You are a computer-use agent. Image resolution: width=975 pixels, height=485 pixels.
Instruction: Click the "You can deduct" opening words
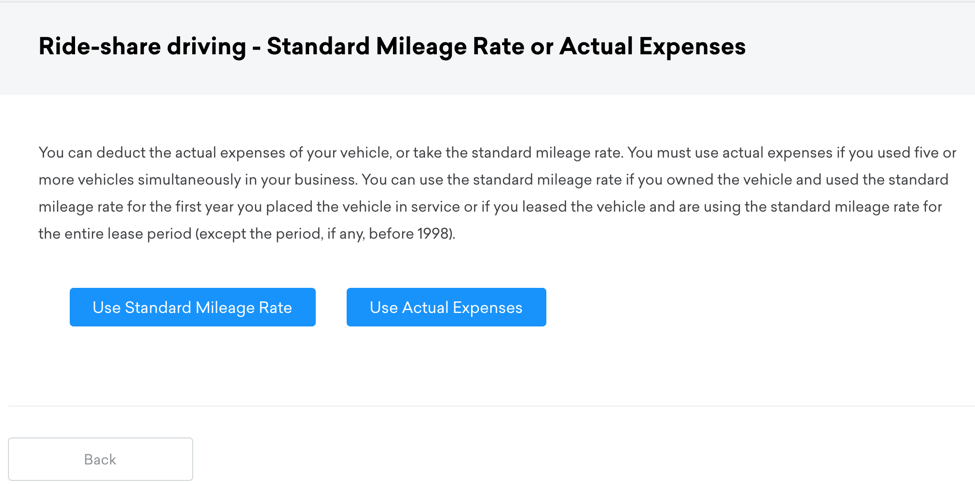coord(87,153)
